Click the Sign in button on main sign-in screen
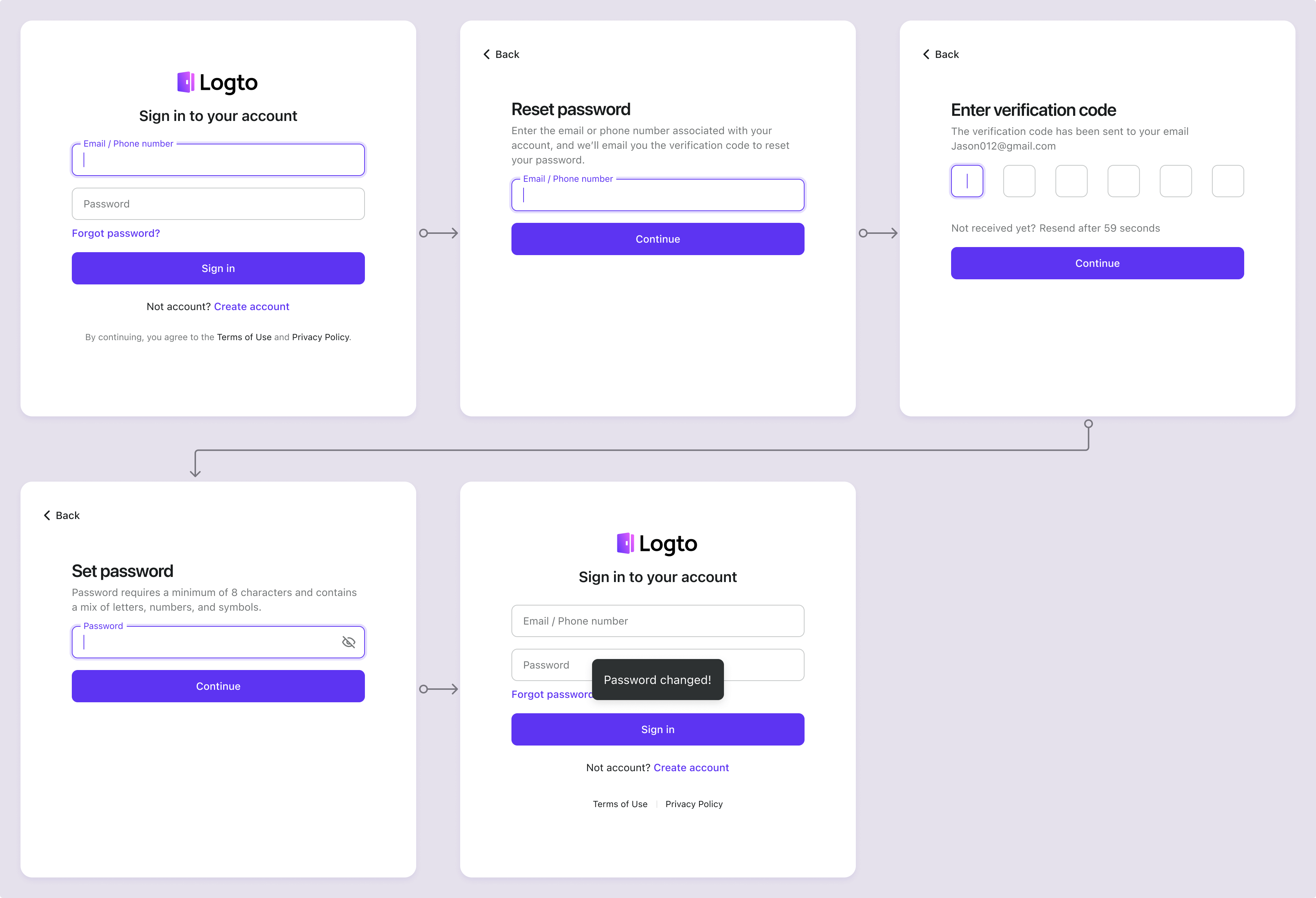Image resolution: width=1316 pixels, height=898 pixels. 218,268
